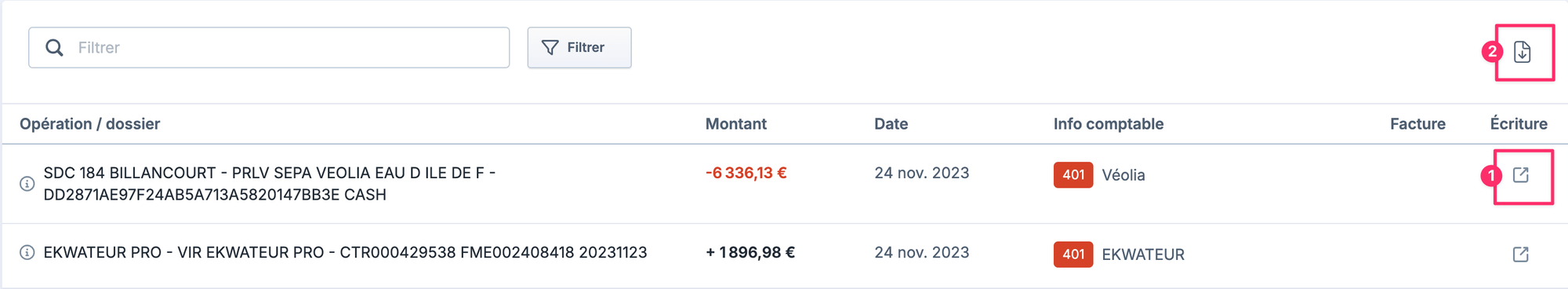
Task: Click the Facture column header
Action: [x=1417, y=124]
